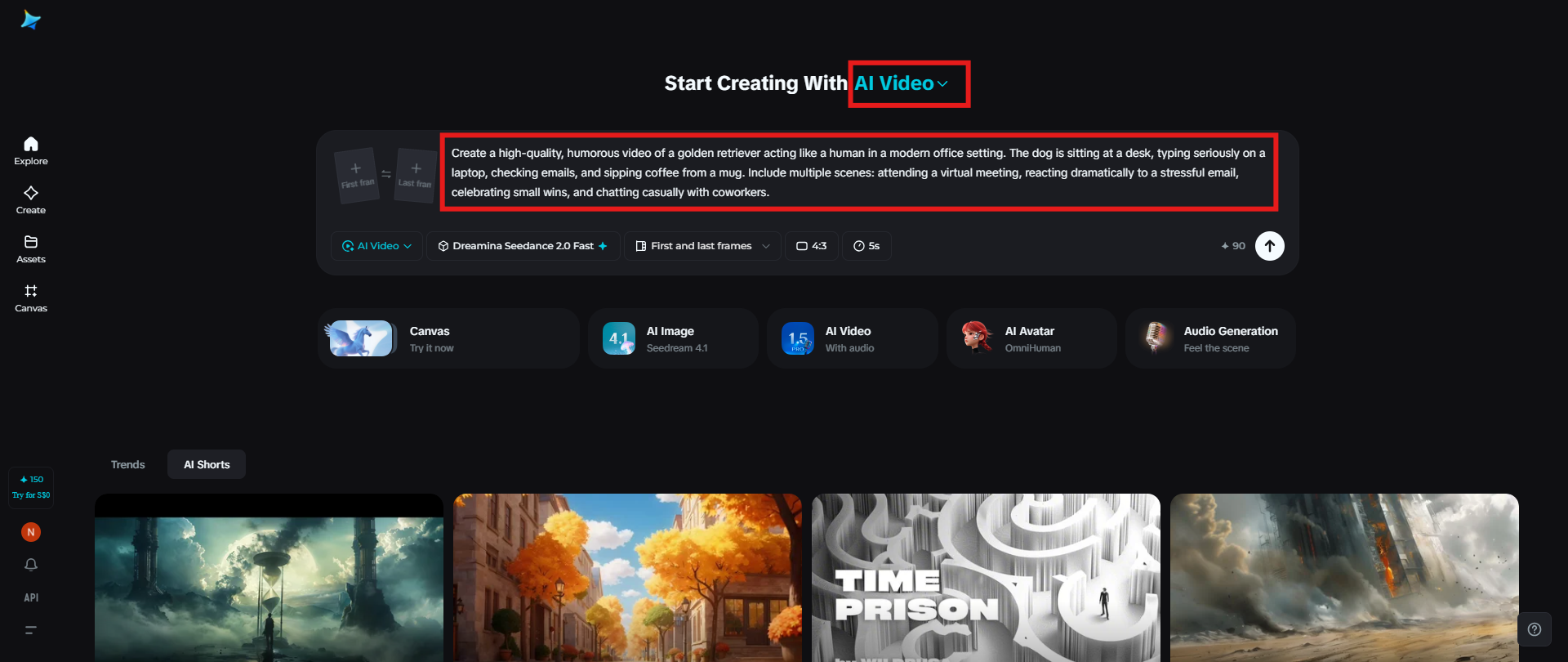Image resolution: width=1568 pixels, height=662 pixels.
Task: Open the AI Video mode dropdown in toolbar
Action: [x=376, y=246]
